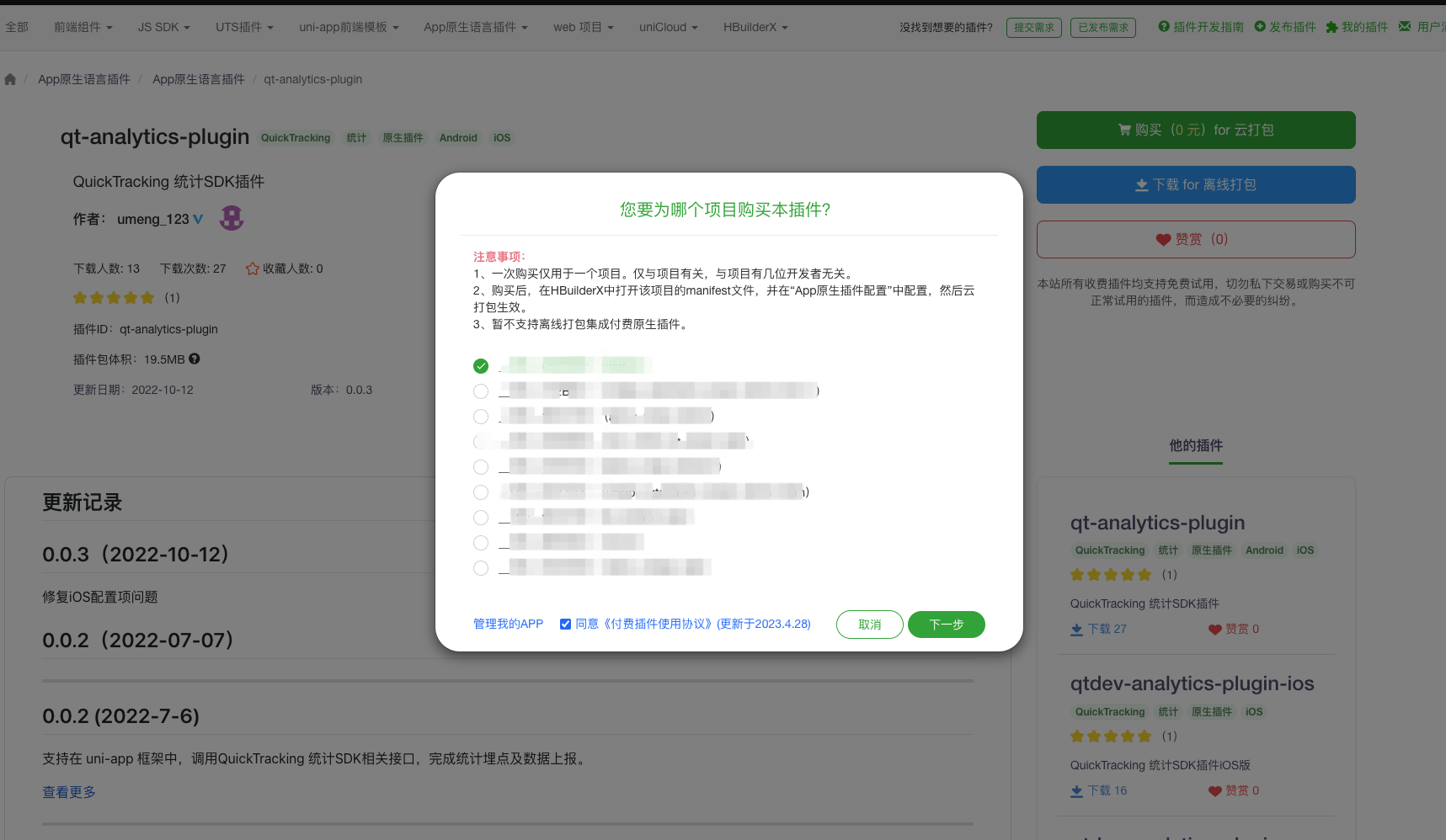Image resolution: width=1446 pixels, height=840 pixels.
Task: Switch to the 他的插件 tab
Action: coord(1196,446)
